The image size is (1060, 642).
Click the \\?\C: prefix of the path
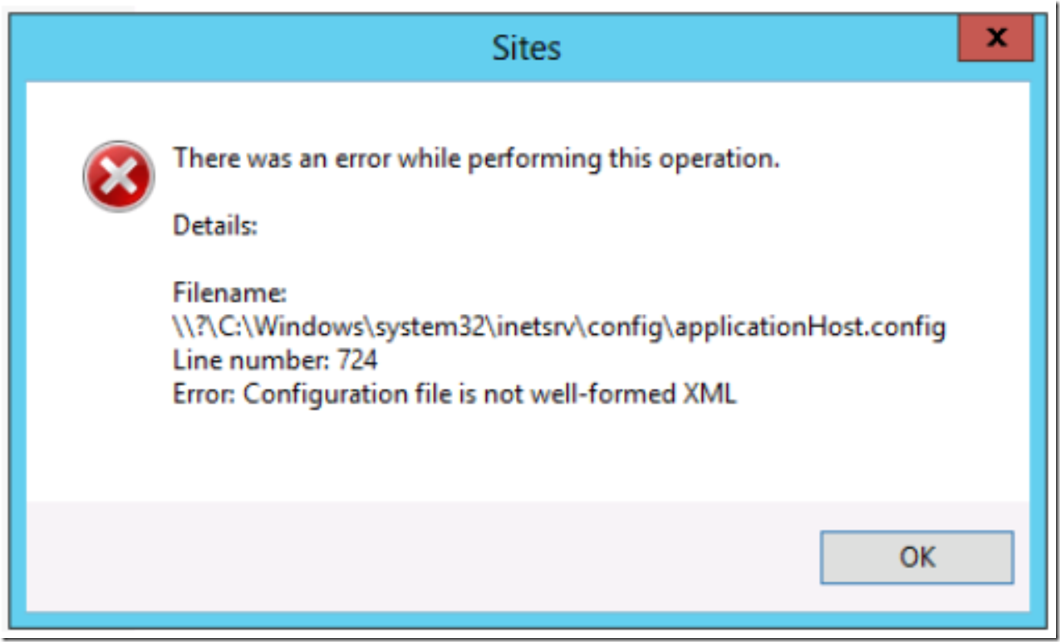click(210, 327)
